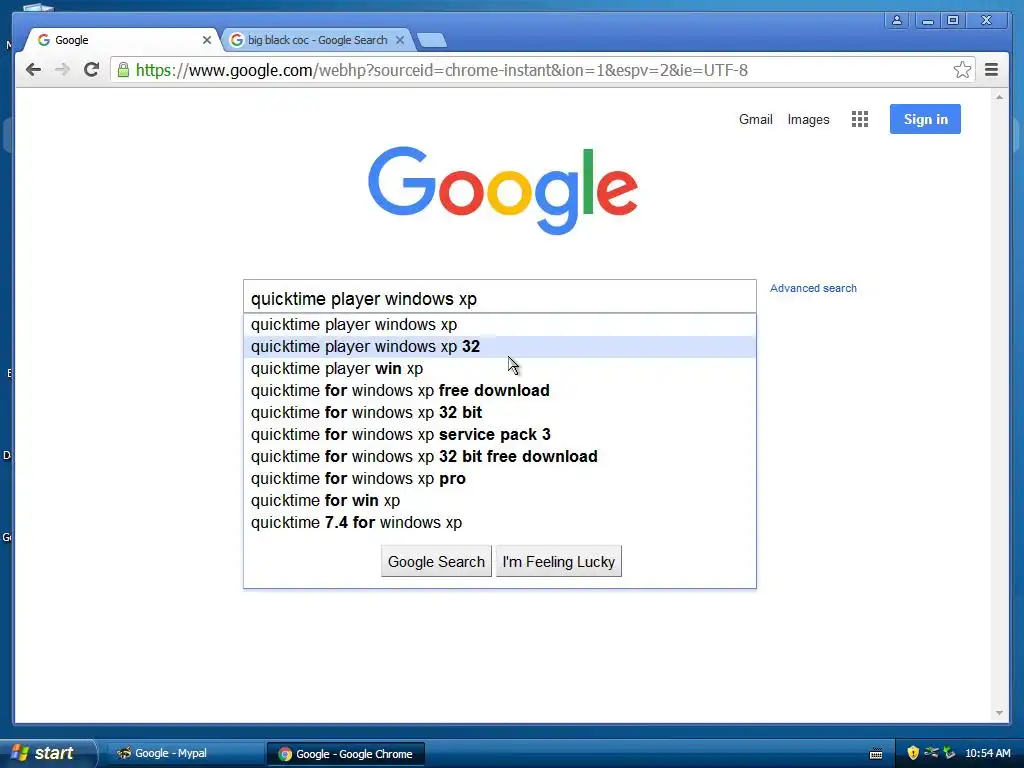Click inside the Google search box
This screenshot has width=1024, height=768.
(500, 298)
